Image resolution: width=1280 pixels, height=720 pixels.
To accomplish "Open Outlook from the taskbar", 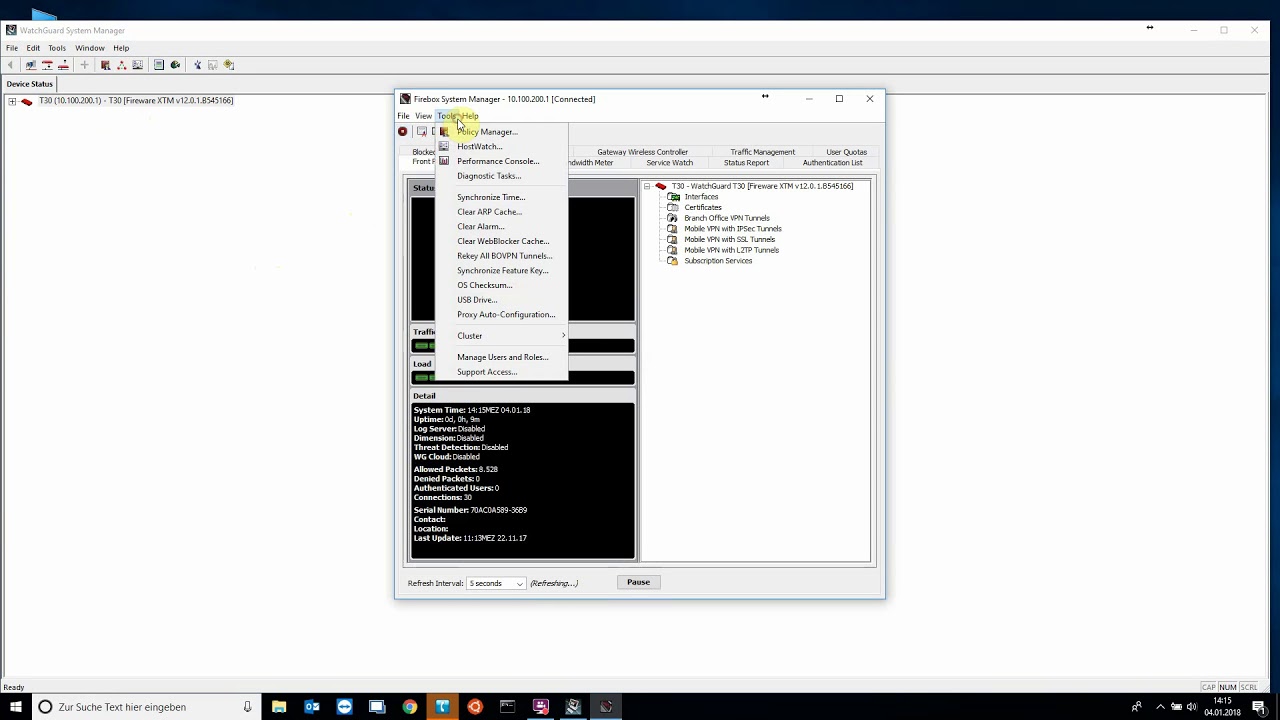I will [312, 707].
